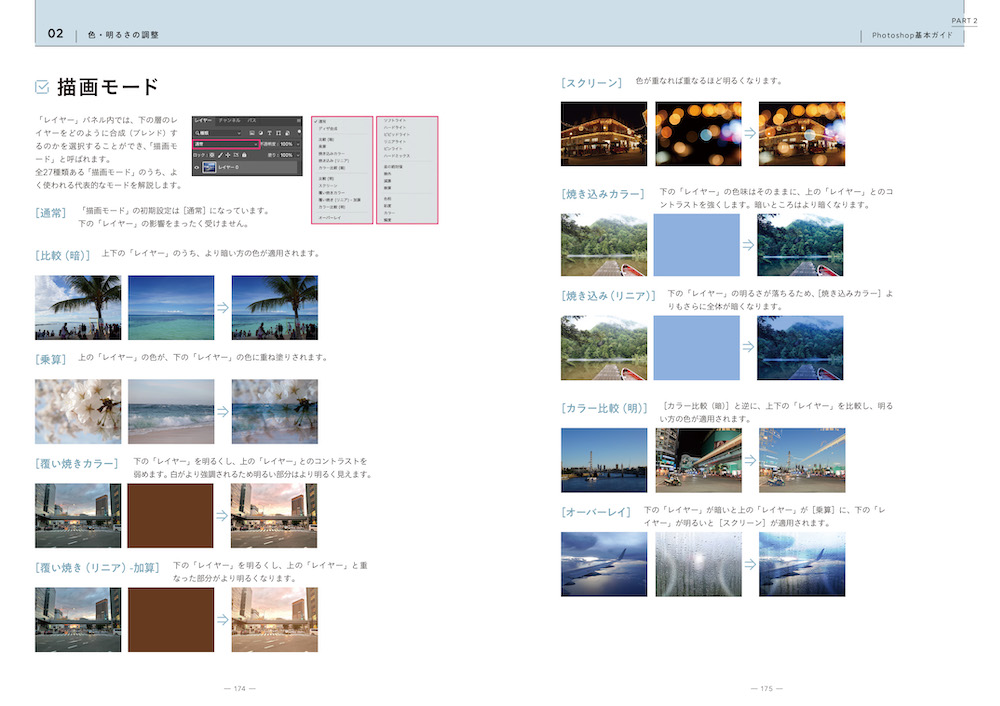Choose 差の絶対値 in the blend mode list
1000x706 pixels.
point(393,166)
